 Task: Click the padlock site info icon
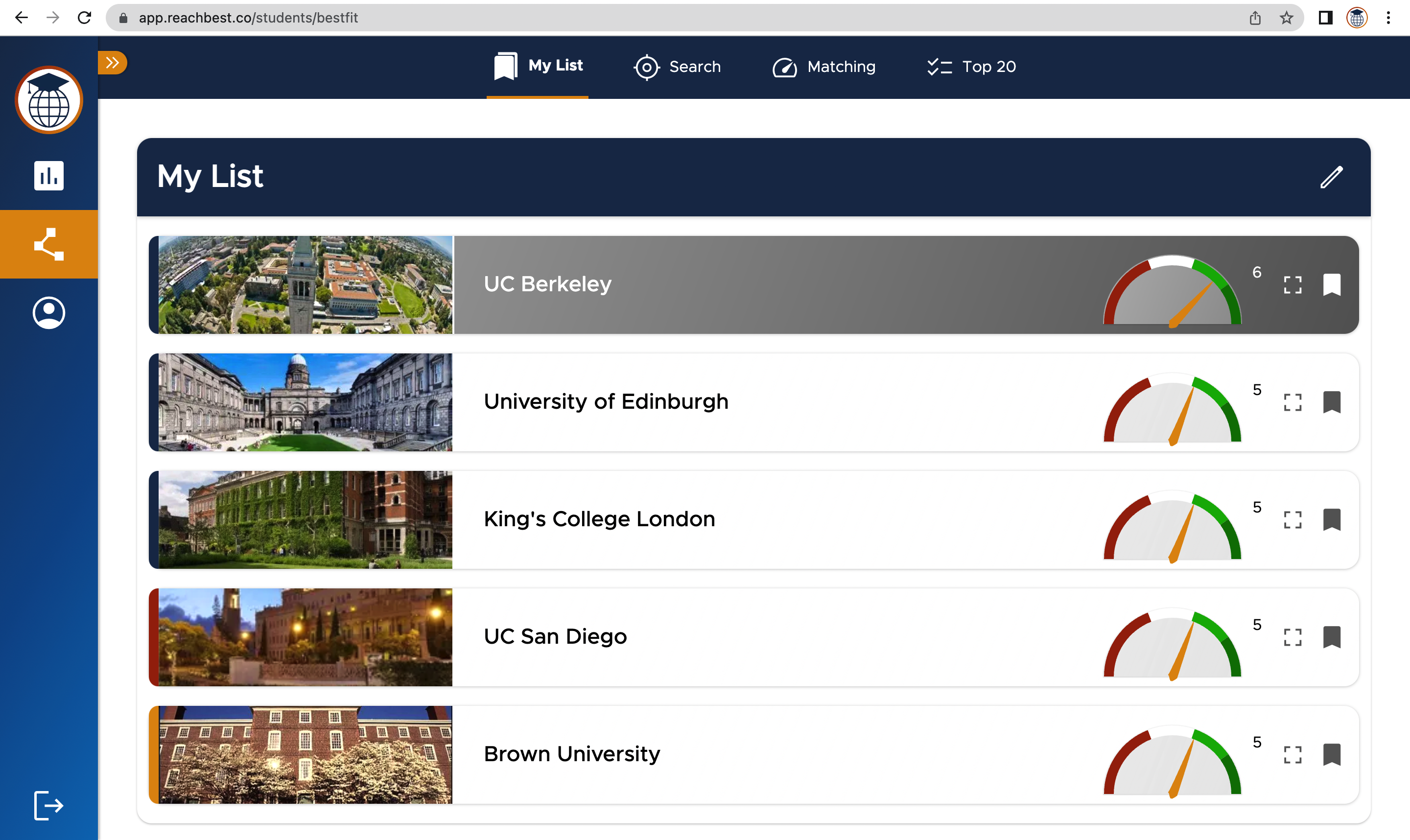click(123, 18)
